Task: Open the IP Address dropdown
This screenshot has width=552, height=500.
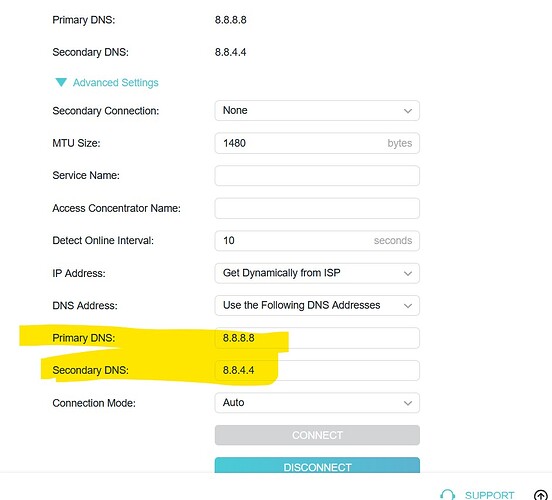Action: 317,273
